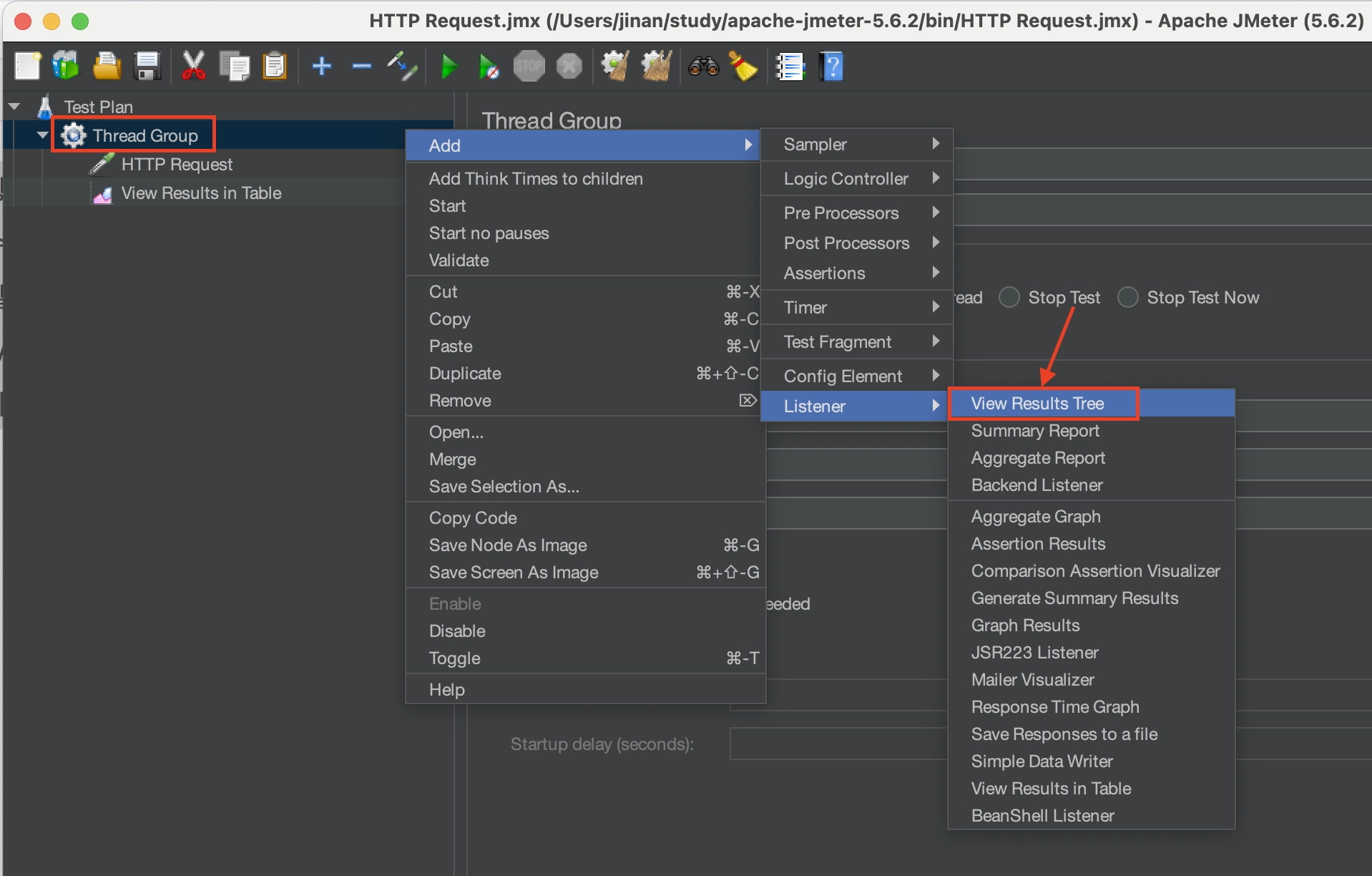1372x876 pixels.
Task: Expand the Pre Processors submenu
Action: pyautogui.click(x=856, y=213)
